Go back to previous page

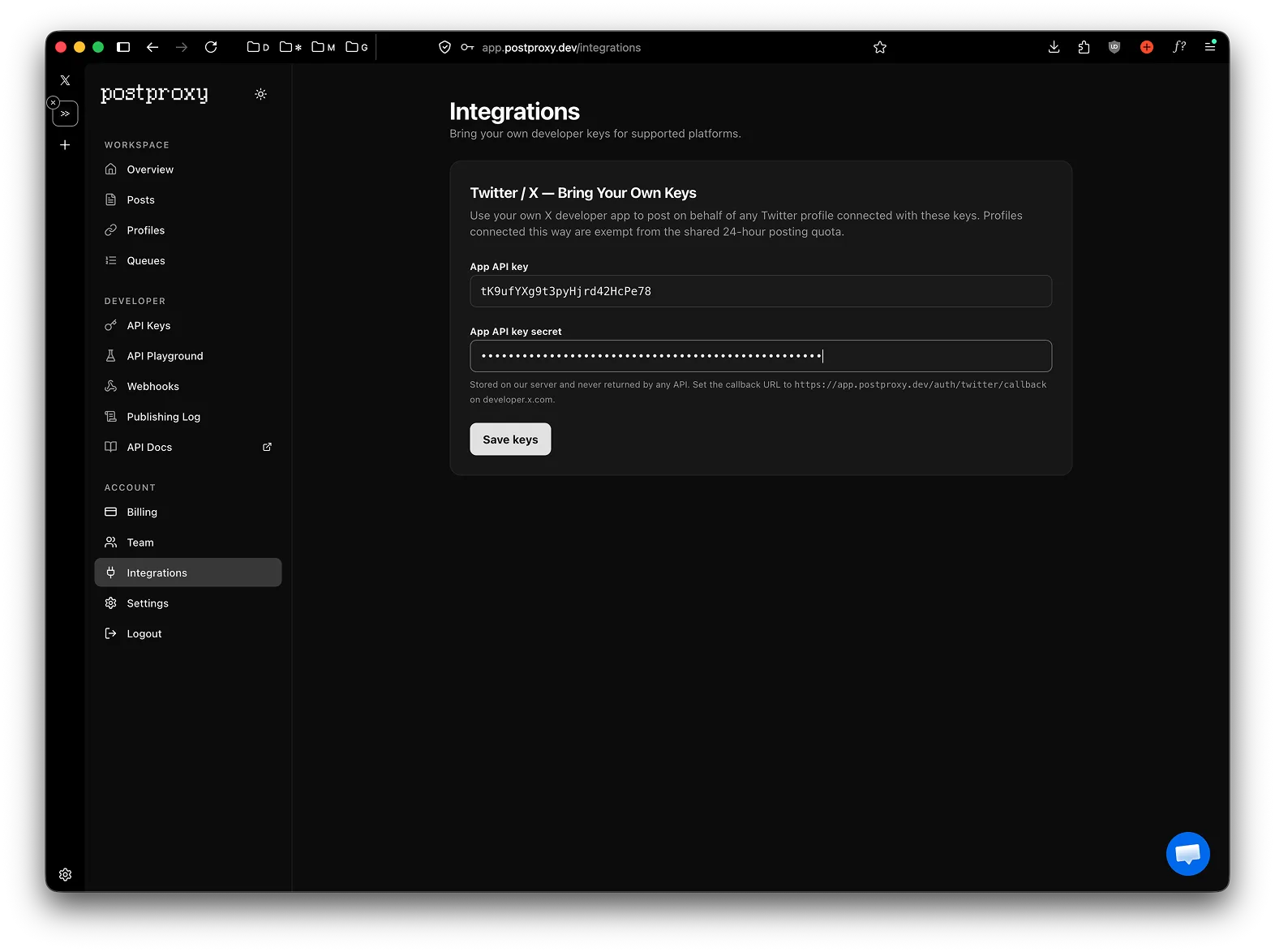(152, 47)
